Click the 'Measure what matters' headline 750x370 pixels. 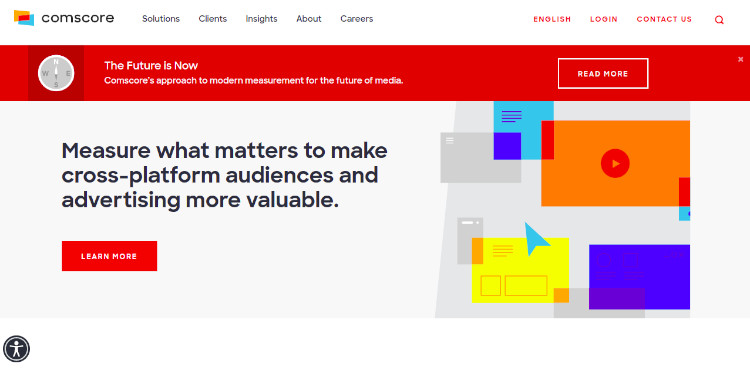click(x=224, y=175)
